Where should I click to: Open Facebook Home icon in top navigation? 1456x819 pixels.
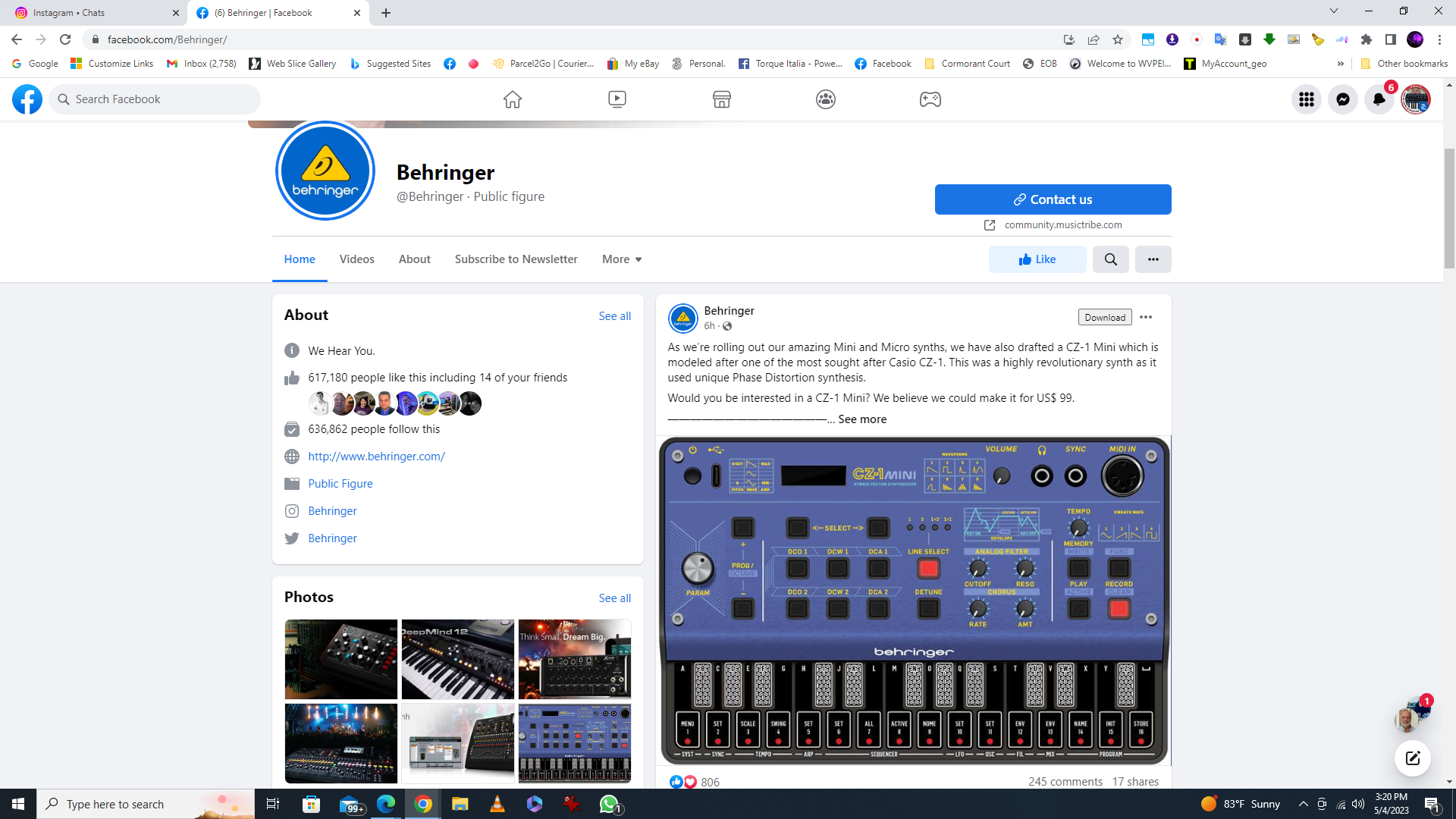point(513,99)
